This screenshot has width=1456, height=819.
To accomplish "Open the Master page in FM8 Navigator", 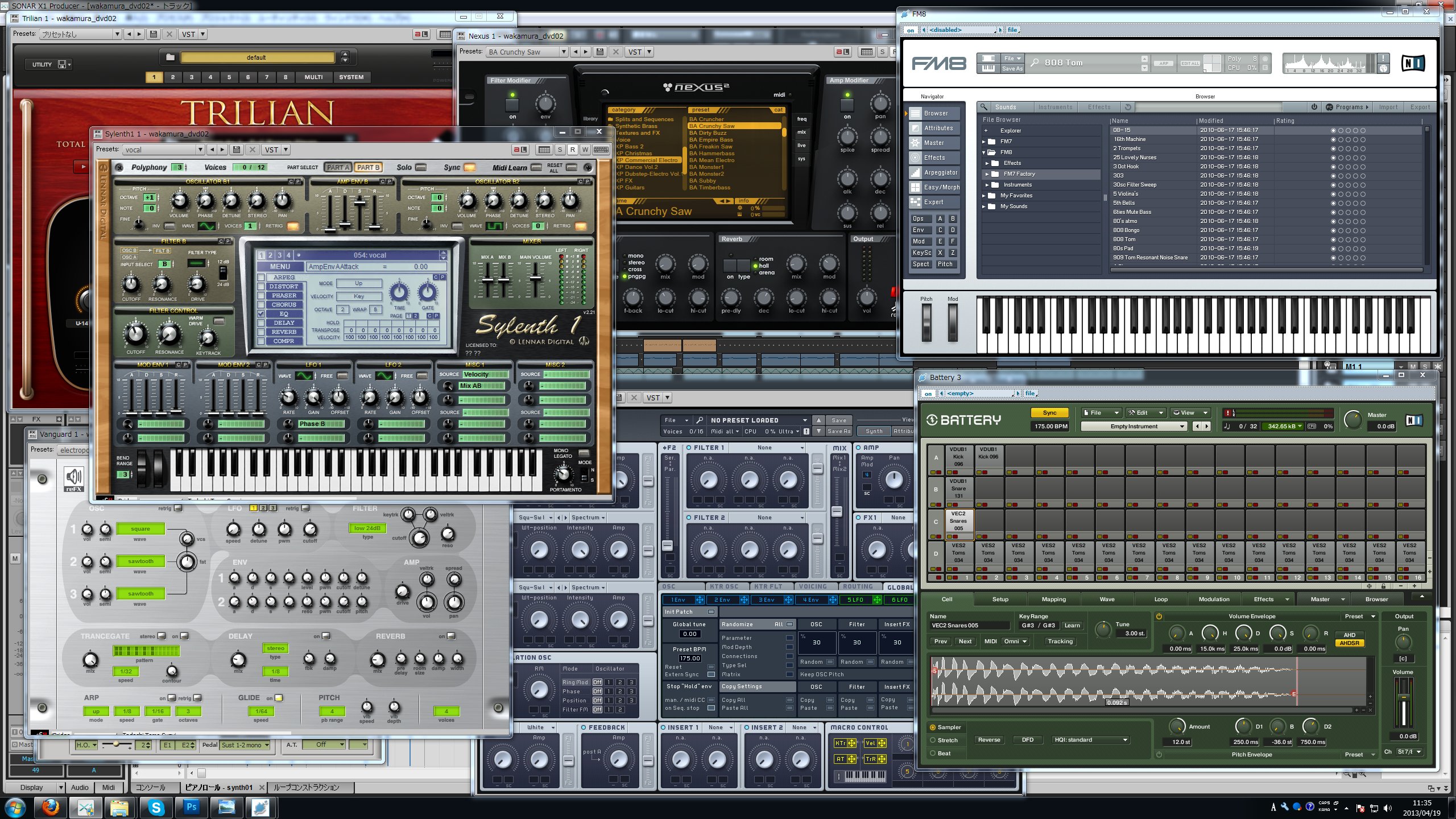I will pos(934,143).
